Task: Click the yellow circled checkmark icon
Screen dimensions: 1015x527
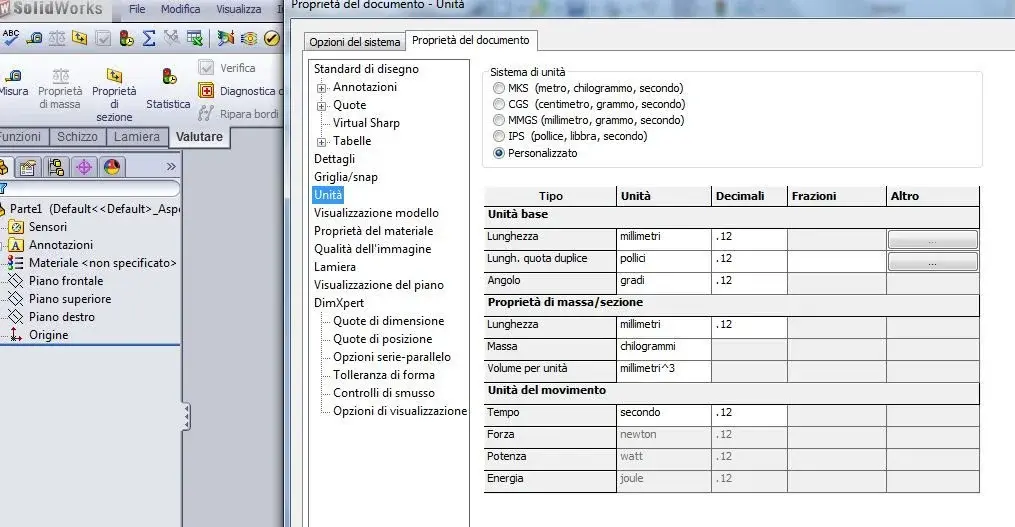Action: (x=271, y=38)
